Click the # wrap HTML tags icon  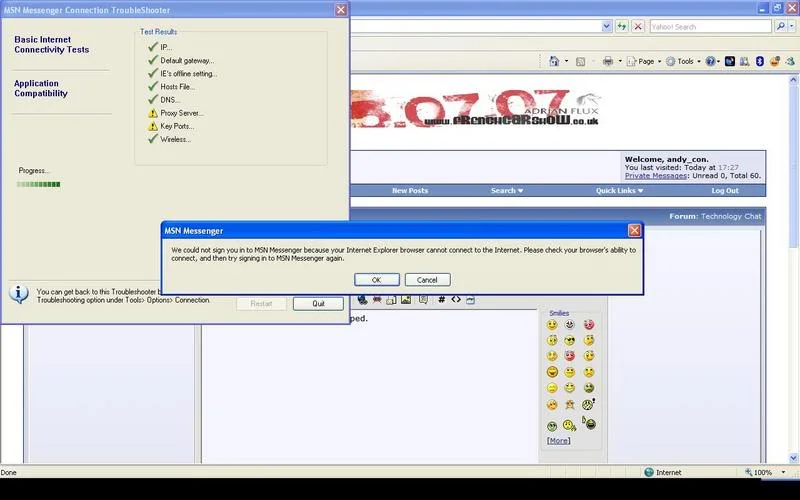click(441, 299)
